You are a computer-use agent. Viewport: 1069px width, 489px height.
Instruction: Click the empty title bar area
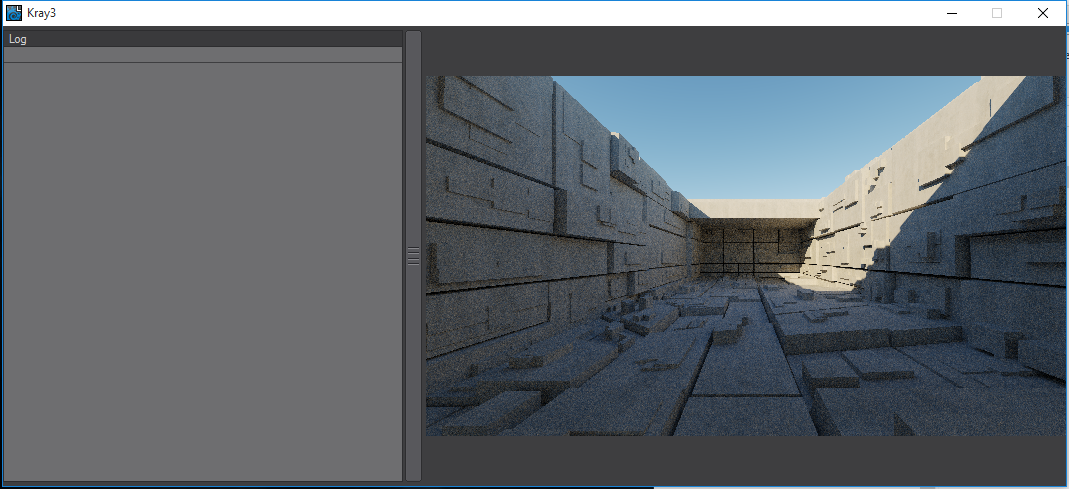coord(500,13)
